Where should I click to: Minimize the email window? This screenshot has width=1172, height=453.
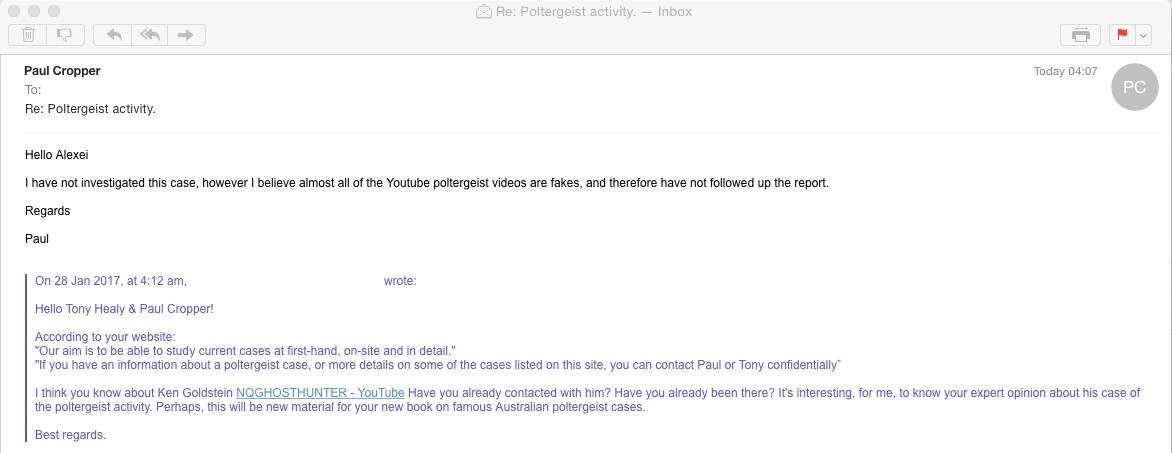pyautogui.click(x=34, y=11)
